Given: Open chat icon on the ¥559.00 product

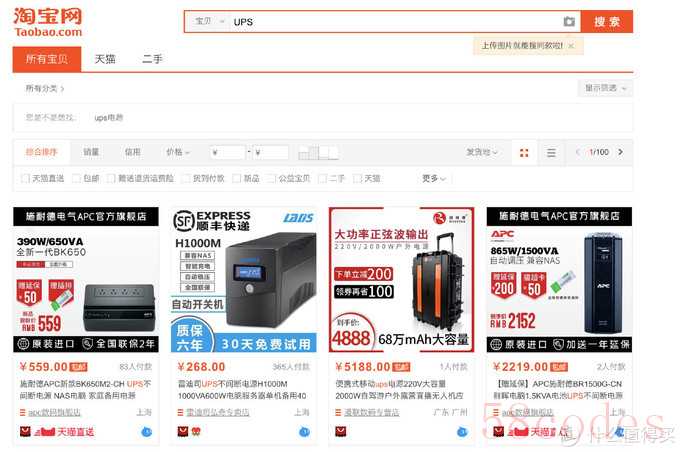Looking at the screenshot, I should click(147, 432).
